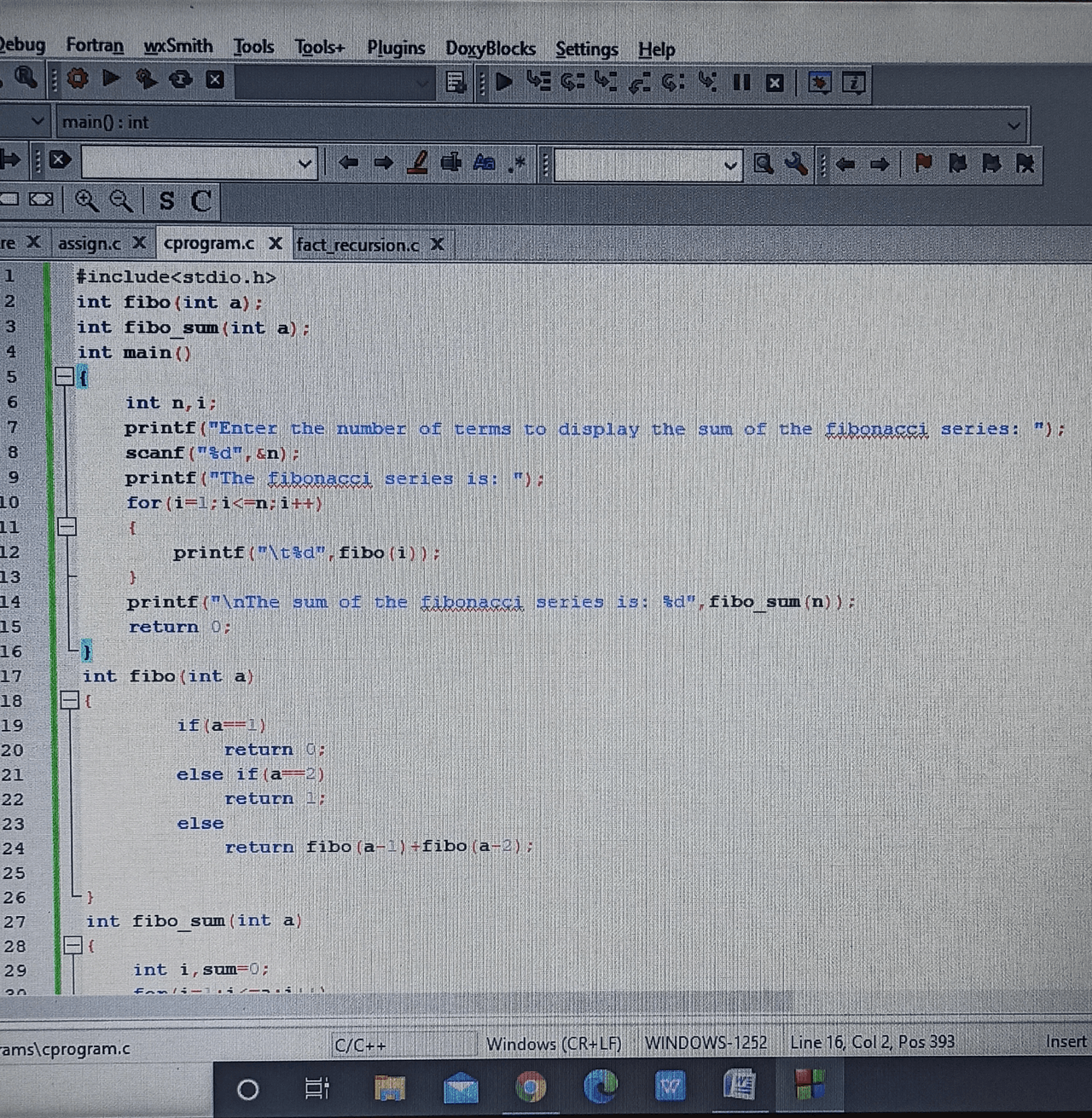The image size is (1092, 1118).
Task: Open Google Chrome from the taskbar
Action: (531, 1088)
